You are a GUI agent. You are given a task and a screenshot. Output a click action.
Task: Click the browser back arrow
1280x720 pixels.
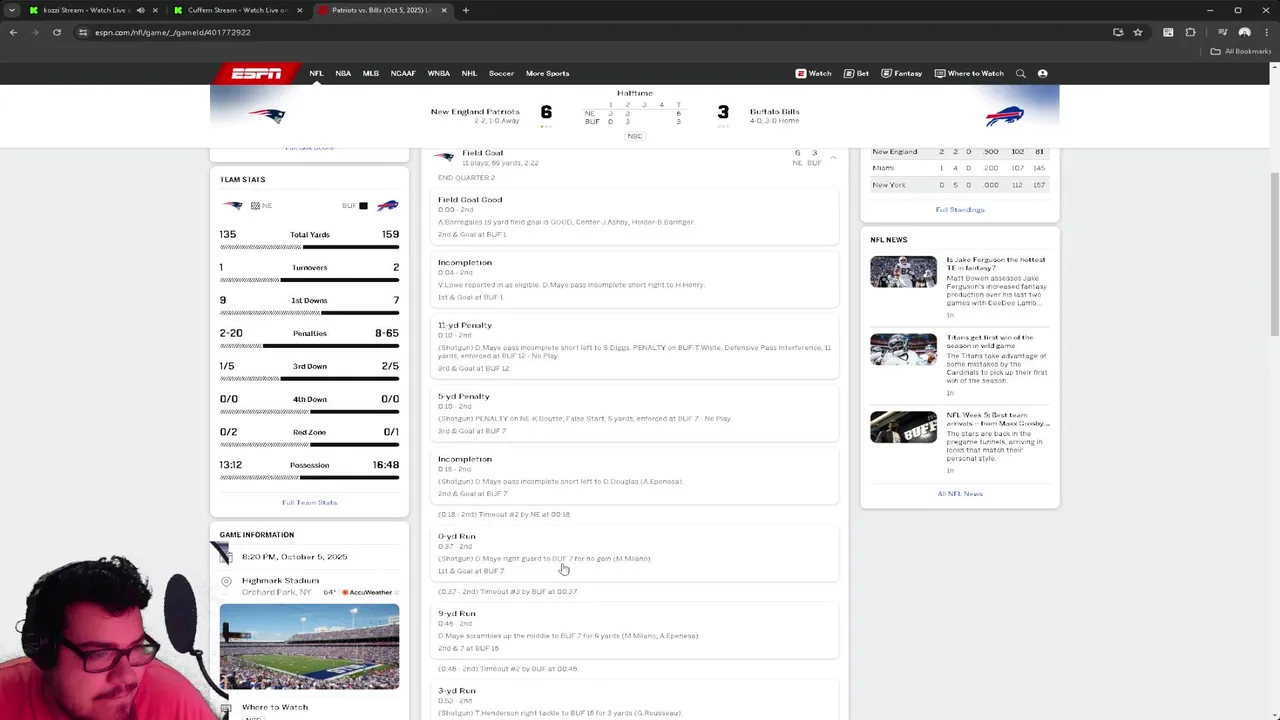pyautogui.click(x=13, y=32)
